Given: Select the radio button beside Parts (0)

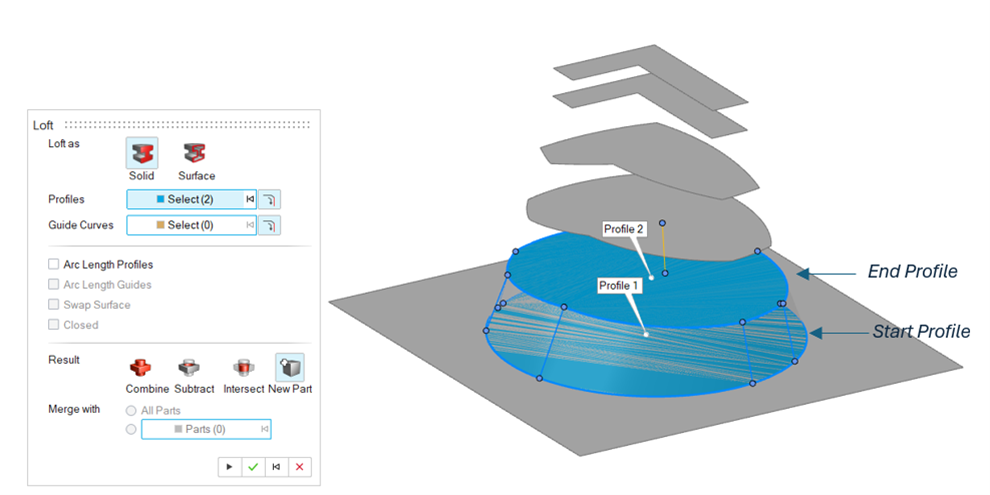Looking at the screenshot, I should click(x=131, y=430).
